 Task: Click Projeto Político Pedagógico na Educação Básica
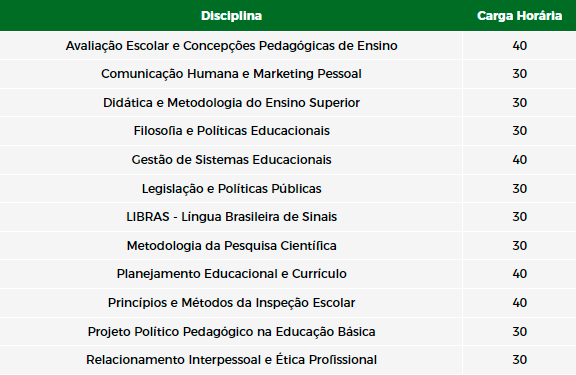[x=231, y=332]
